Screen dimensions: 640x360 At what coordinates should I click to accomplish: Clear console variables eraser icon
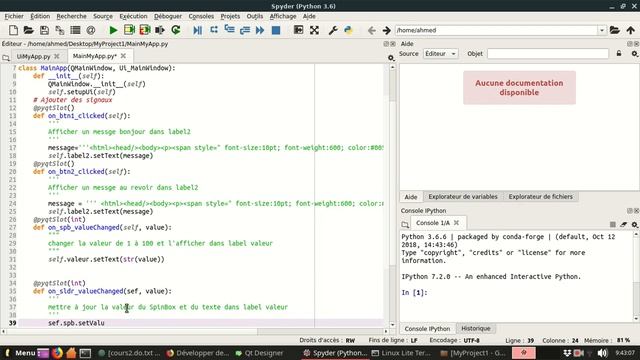coord(623,224)
